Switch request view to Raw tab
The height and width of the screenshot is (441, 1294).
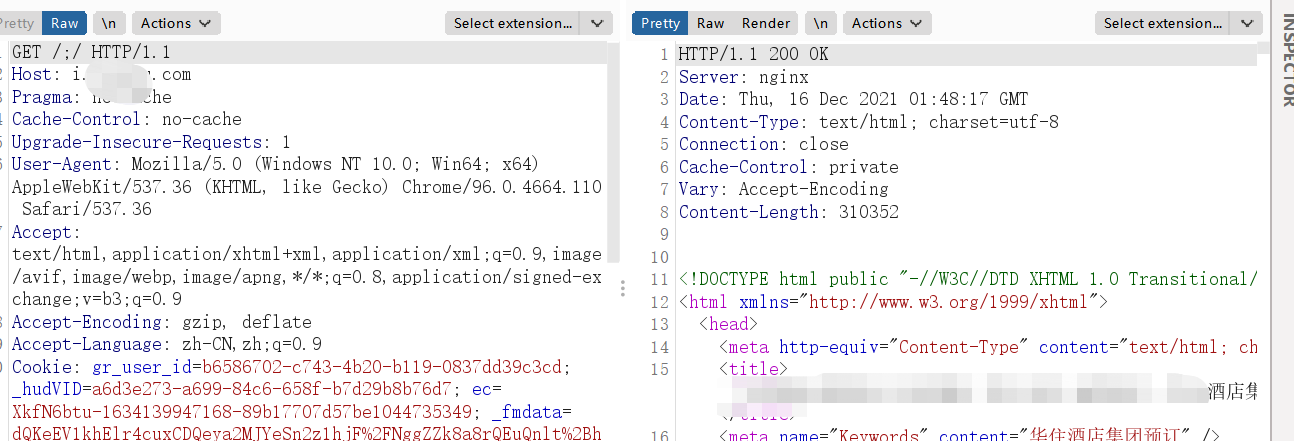point(65,23)
